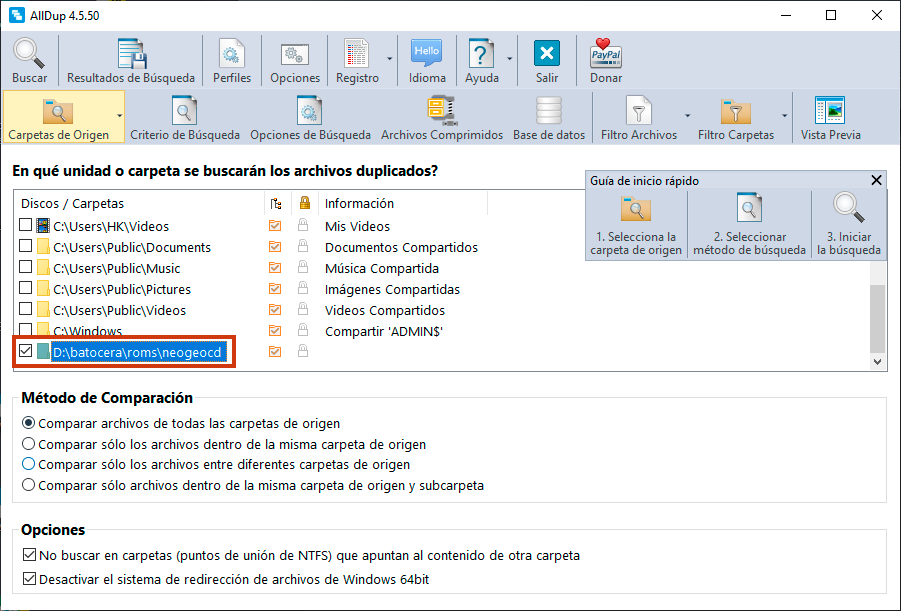Switch to Criterio de Búsqueda tab
Viewport: 901px width, 611px height.
pyautogui.click(x=184, y=117)
